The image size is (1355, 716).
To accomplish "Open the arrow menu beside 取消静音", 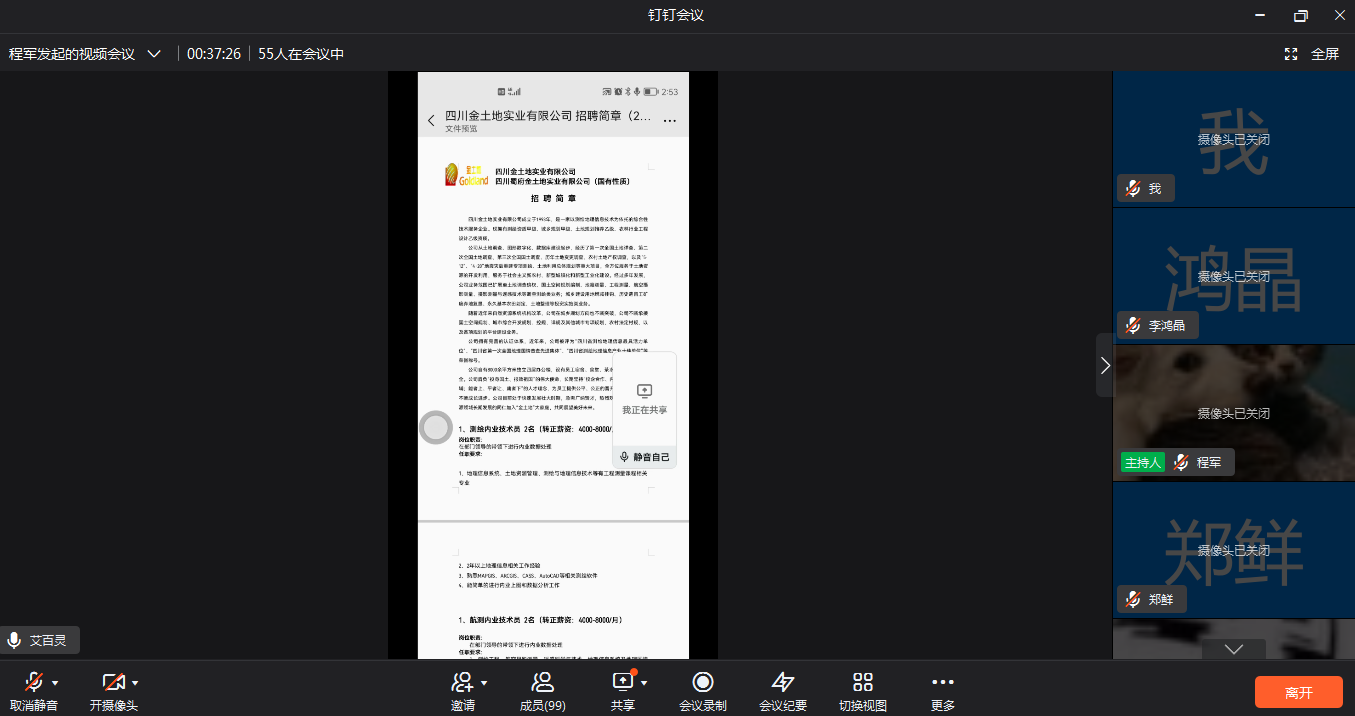I will 55,683.
